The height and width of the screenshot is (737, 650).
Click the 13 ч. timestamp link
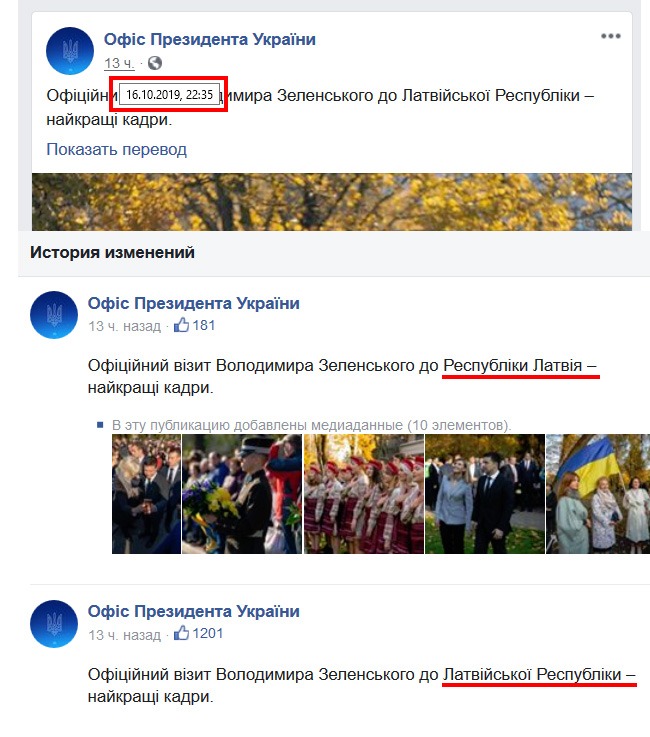coord(119,63)
